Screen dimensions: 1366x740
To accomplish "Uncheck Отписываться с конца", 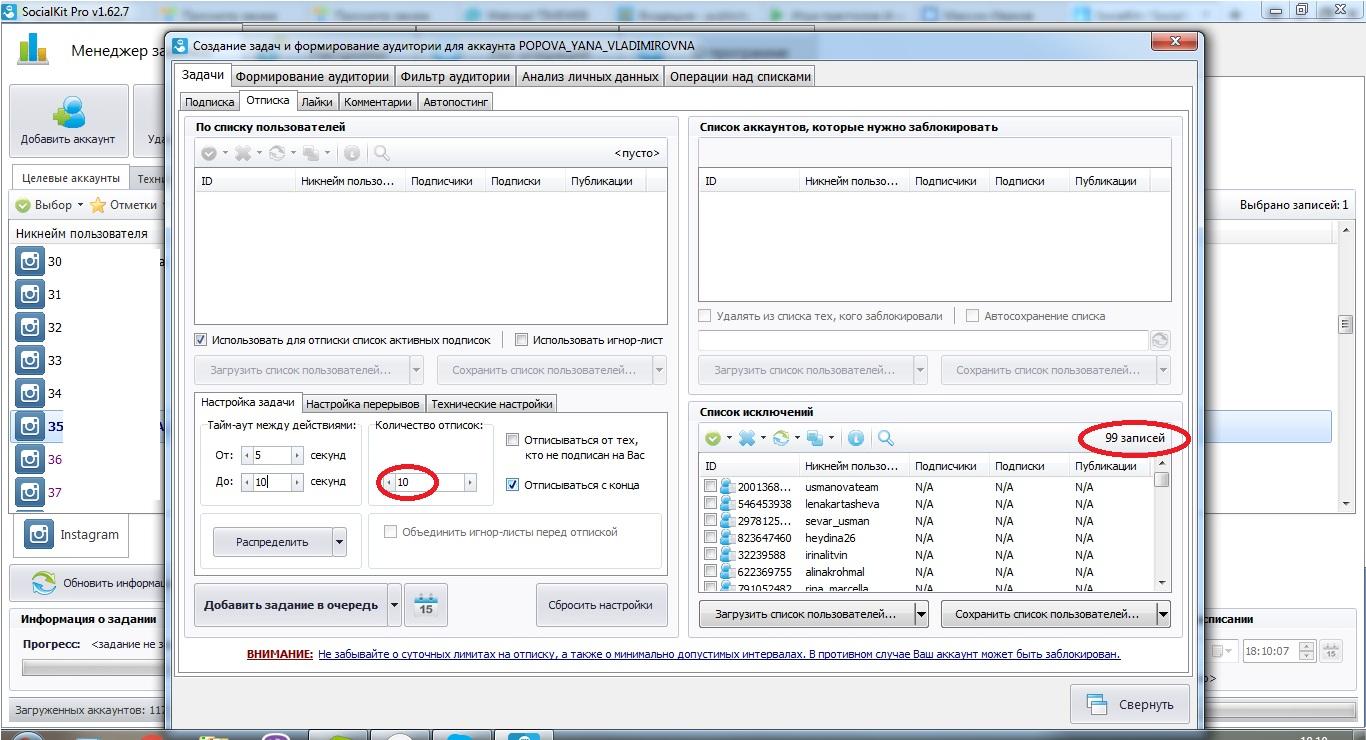I will [512, 485].
